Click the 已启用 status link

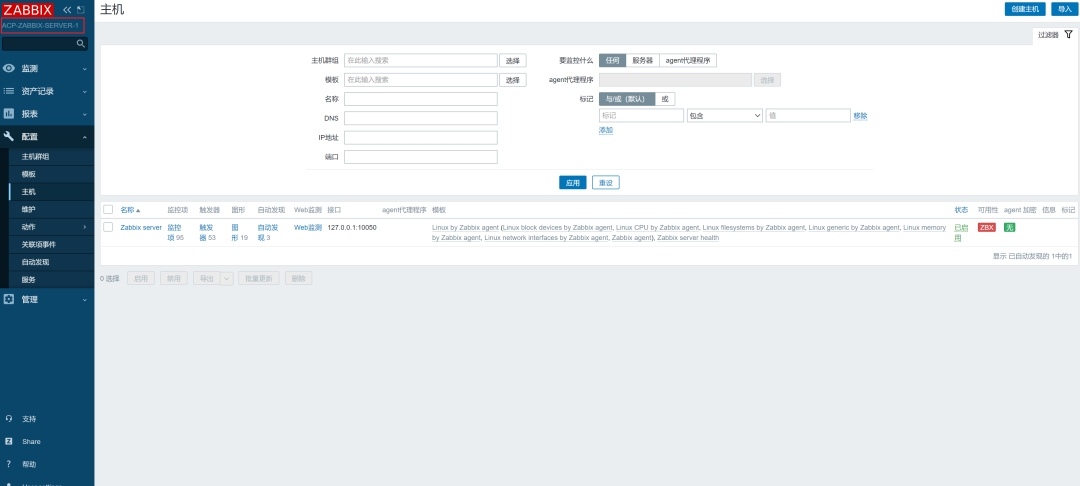961,233
